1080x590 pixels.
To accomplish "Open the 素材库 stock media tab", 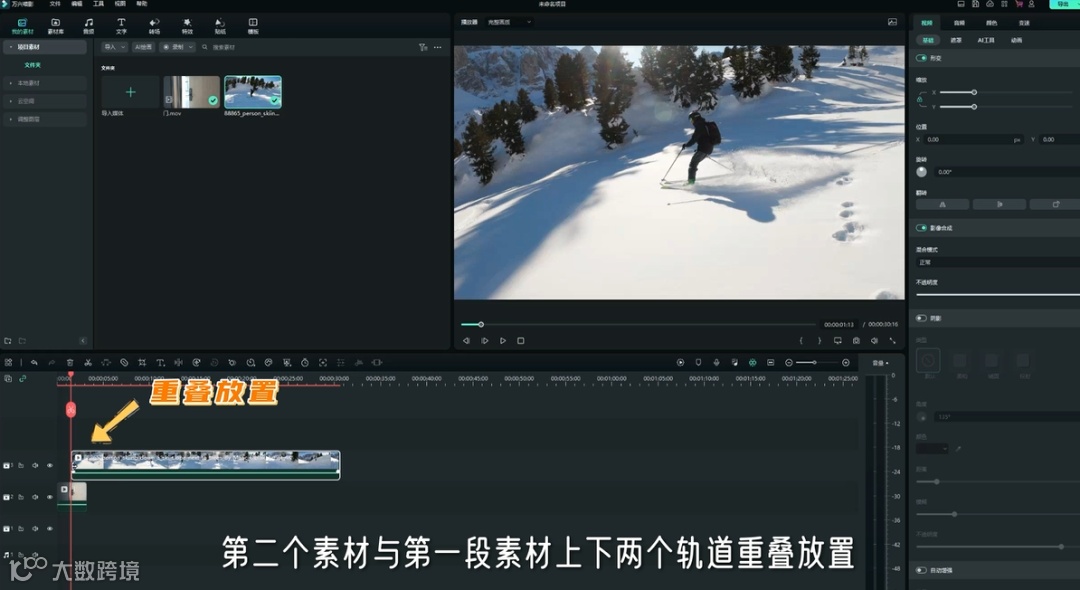I will tap(55, 26).
